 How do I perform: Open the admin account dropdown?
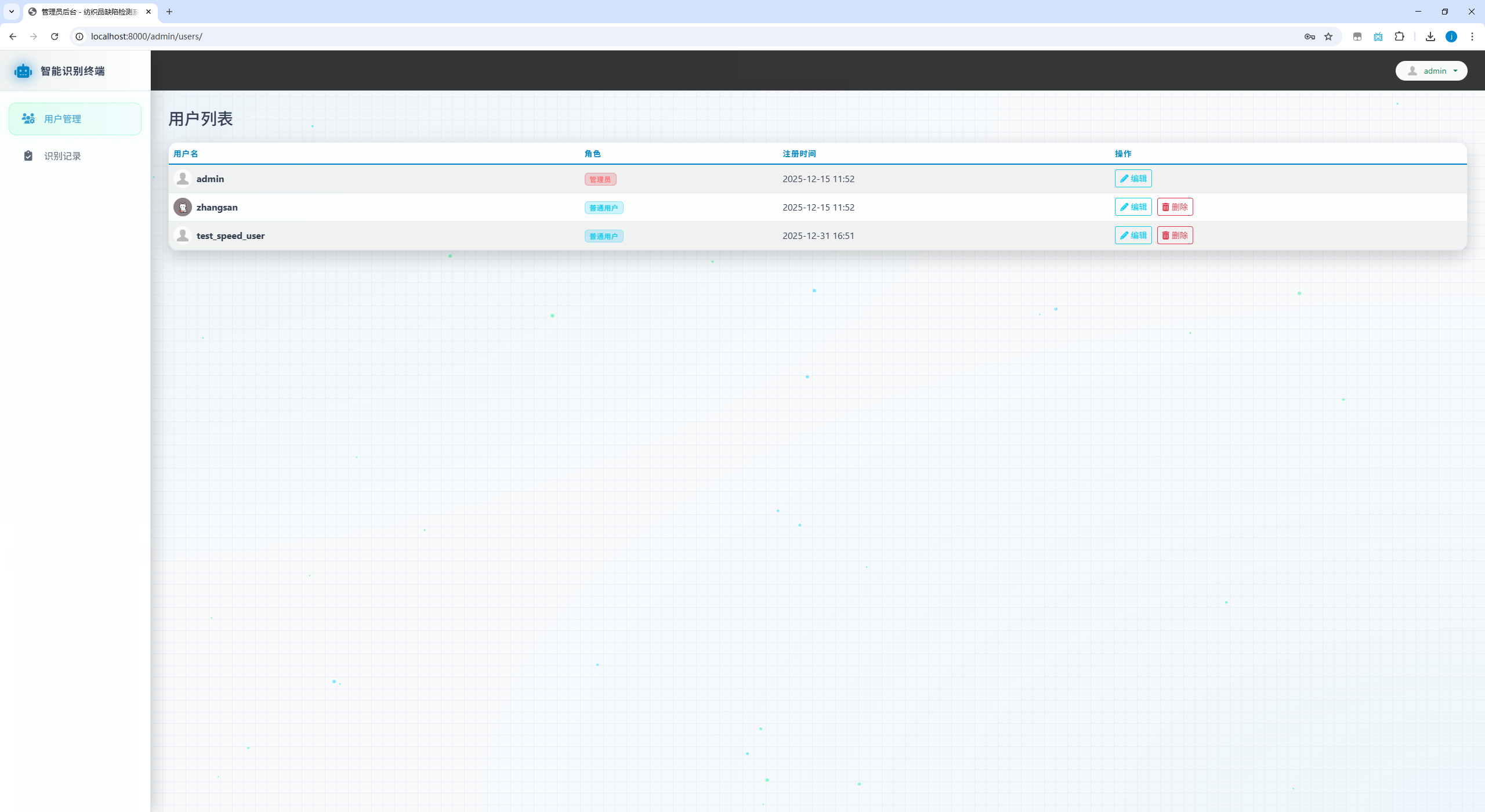(x=1431, y=71)
